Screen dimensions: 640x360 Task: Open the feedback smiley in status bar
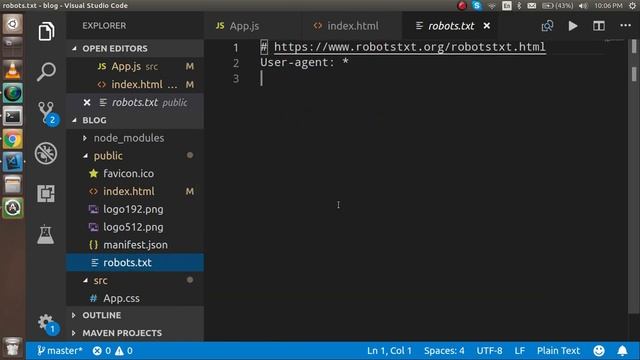599,351
